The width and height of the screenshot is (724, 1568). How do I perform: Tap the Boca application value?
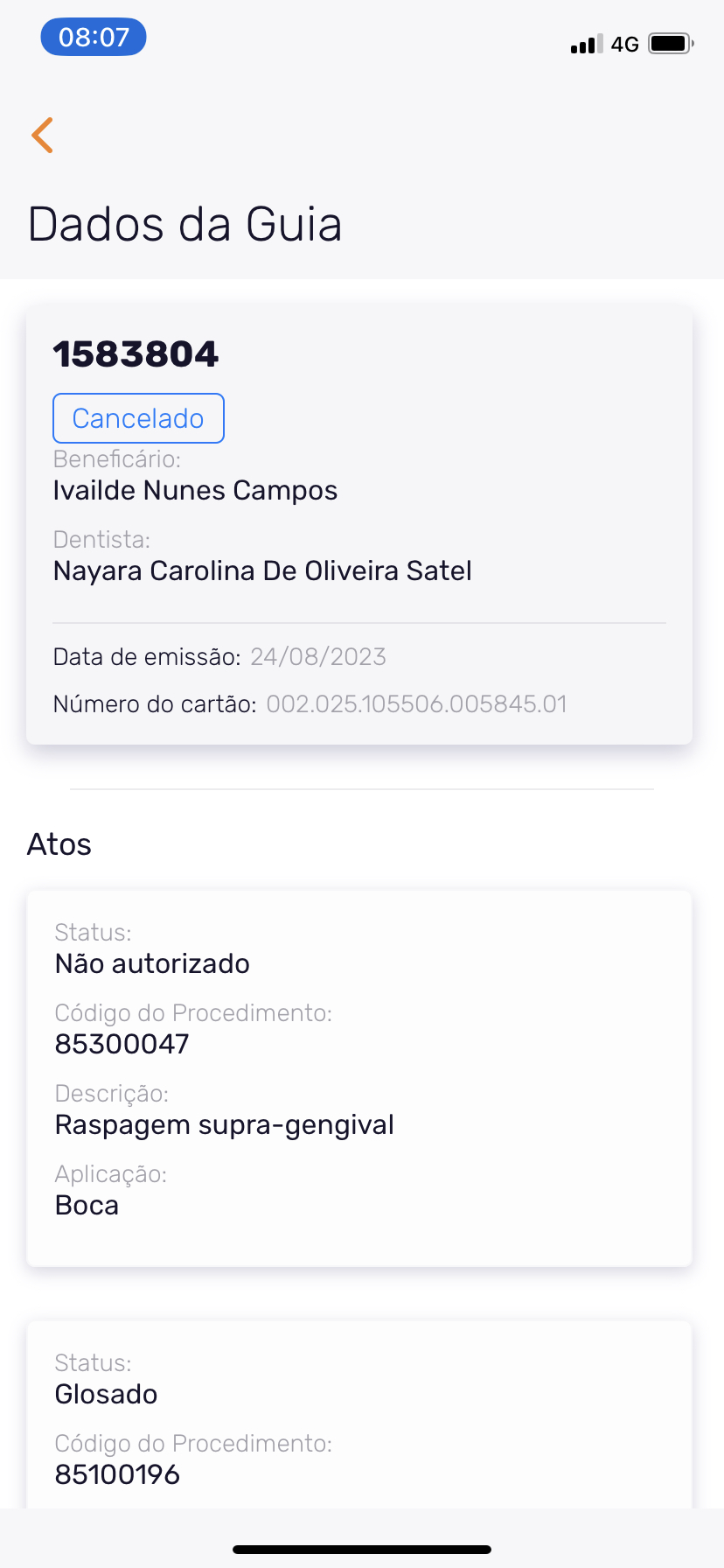pos(87,1205)
